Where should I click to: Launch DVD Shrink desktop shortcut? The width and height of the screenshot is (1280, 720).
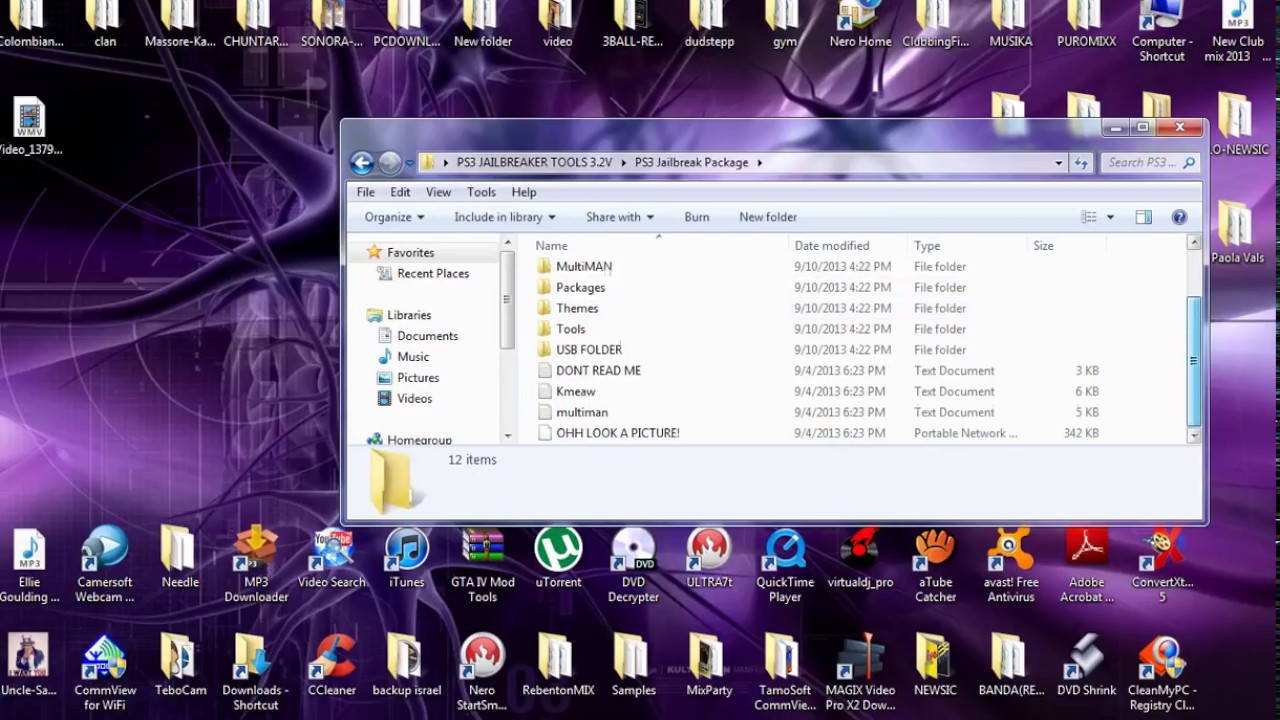click(1087, 666)
